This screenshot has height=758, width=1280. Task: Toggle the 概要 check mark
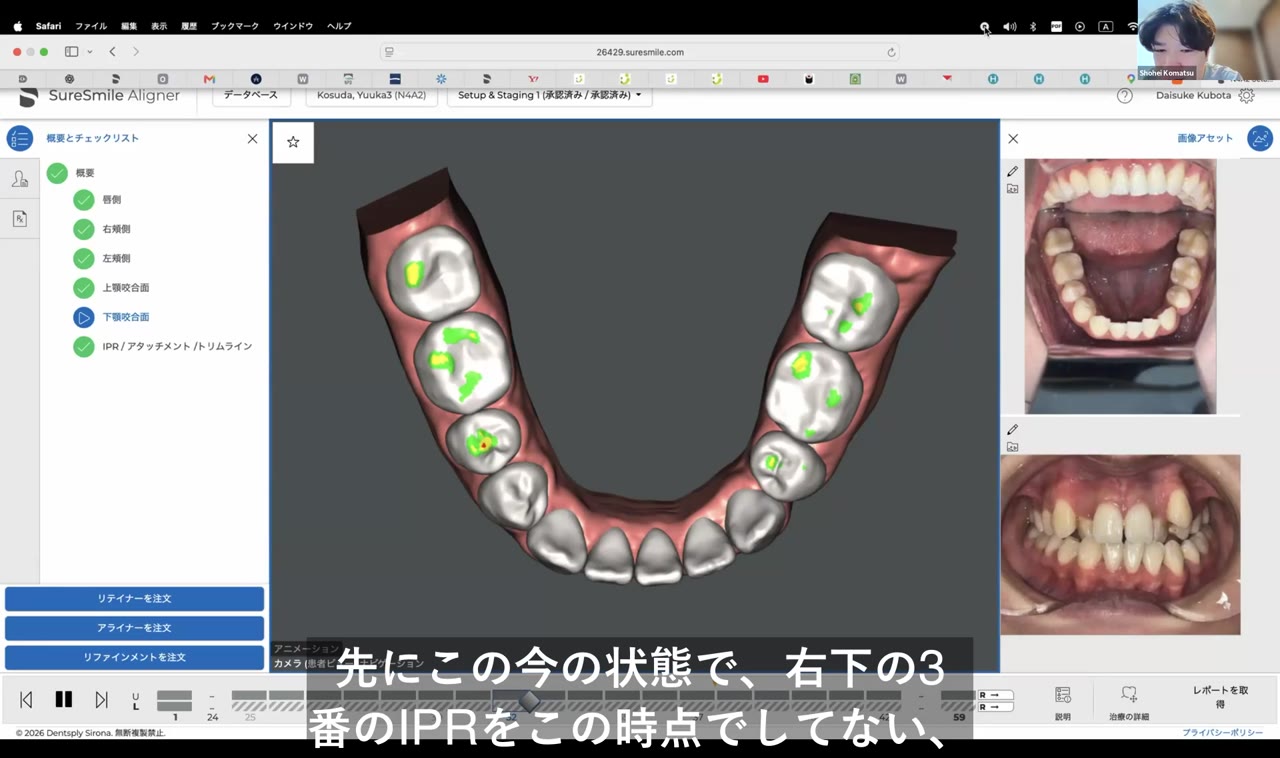click(57, 173)
